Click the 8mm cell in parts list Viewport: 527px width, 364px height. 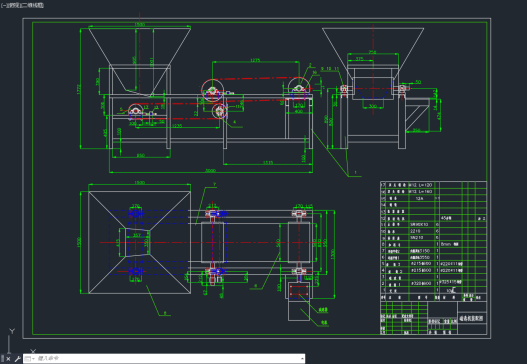[x=449, y=244]
